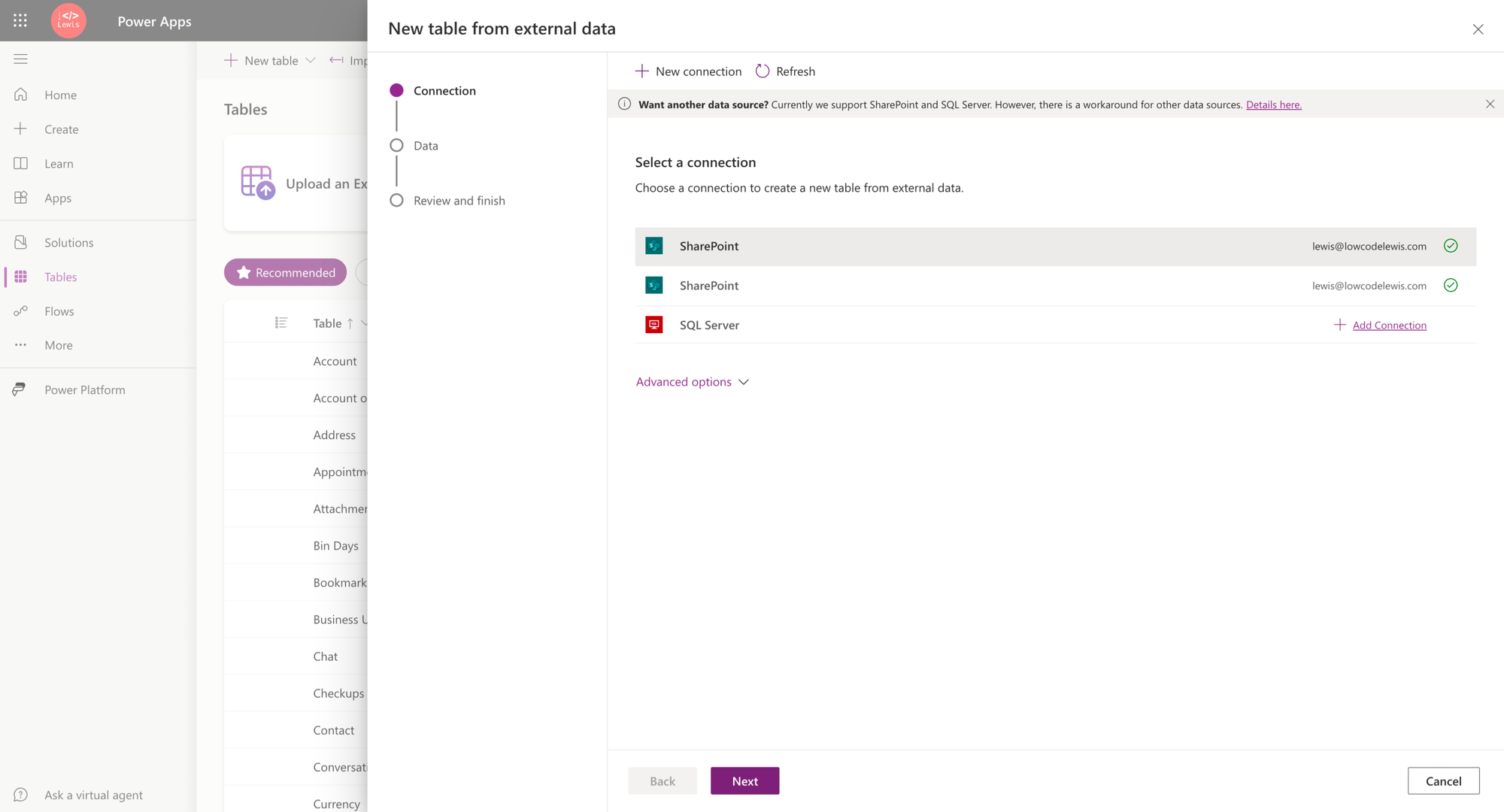Select the Review and finish step circle

coord(396,200)
